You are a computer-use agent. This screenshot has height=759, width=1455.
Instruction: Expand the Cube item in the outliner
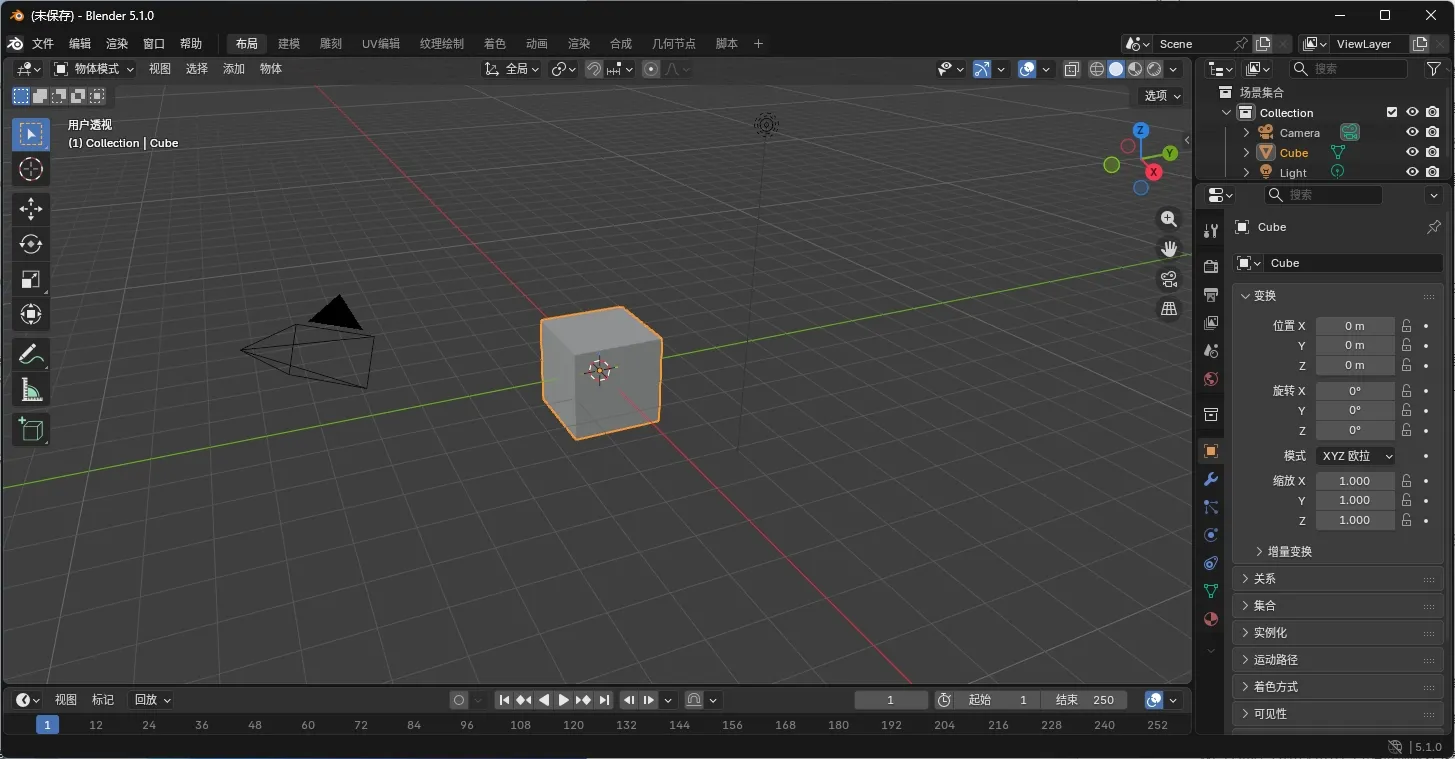1244,152
